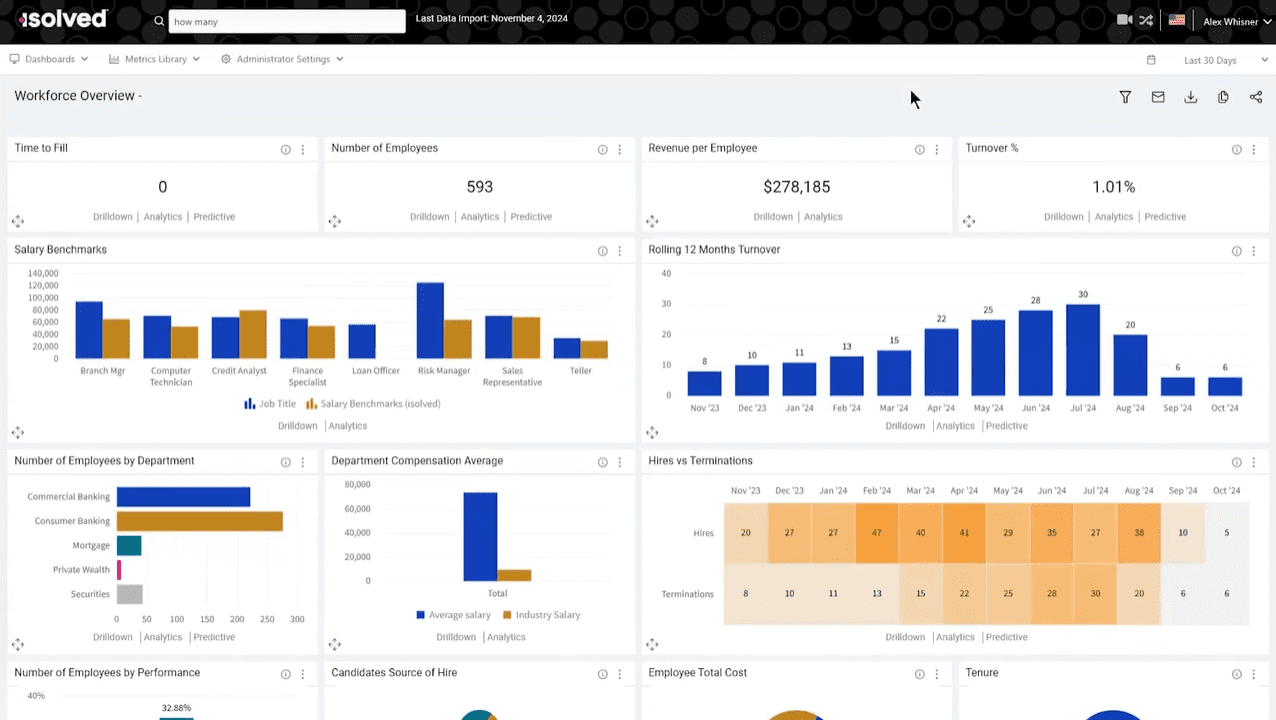The width and height of the screenshot is (1276, 720).
Task: Click the copy dashboard icon
Action: tap(1223, 97)
